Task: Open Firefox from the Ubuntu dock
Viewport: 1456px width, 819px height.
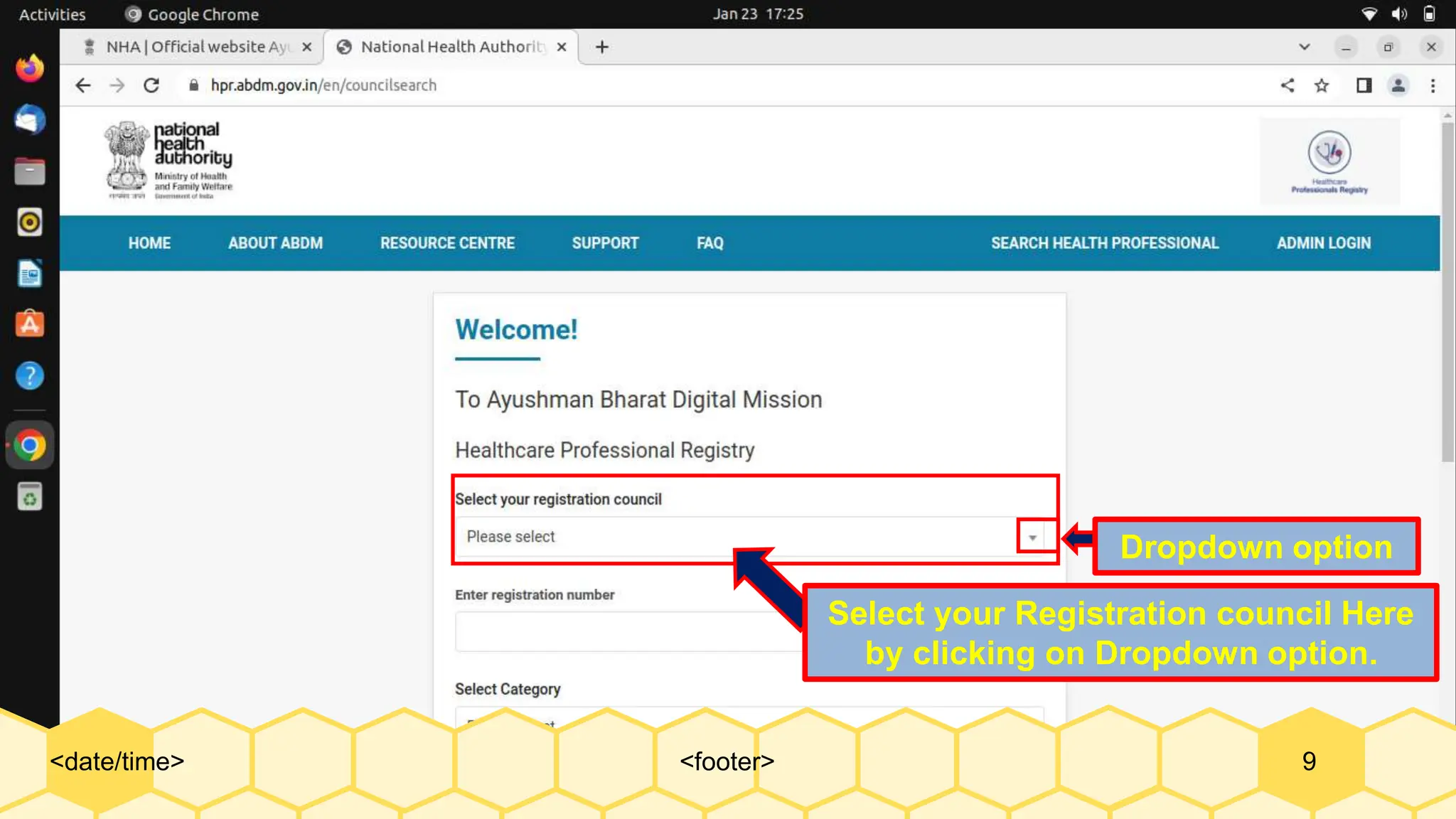Action: coord(30,68)
